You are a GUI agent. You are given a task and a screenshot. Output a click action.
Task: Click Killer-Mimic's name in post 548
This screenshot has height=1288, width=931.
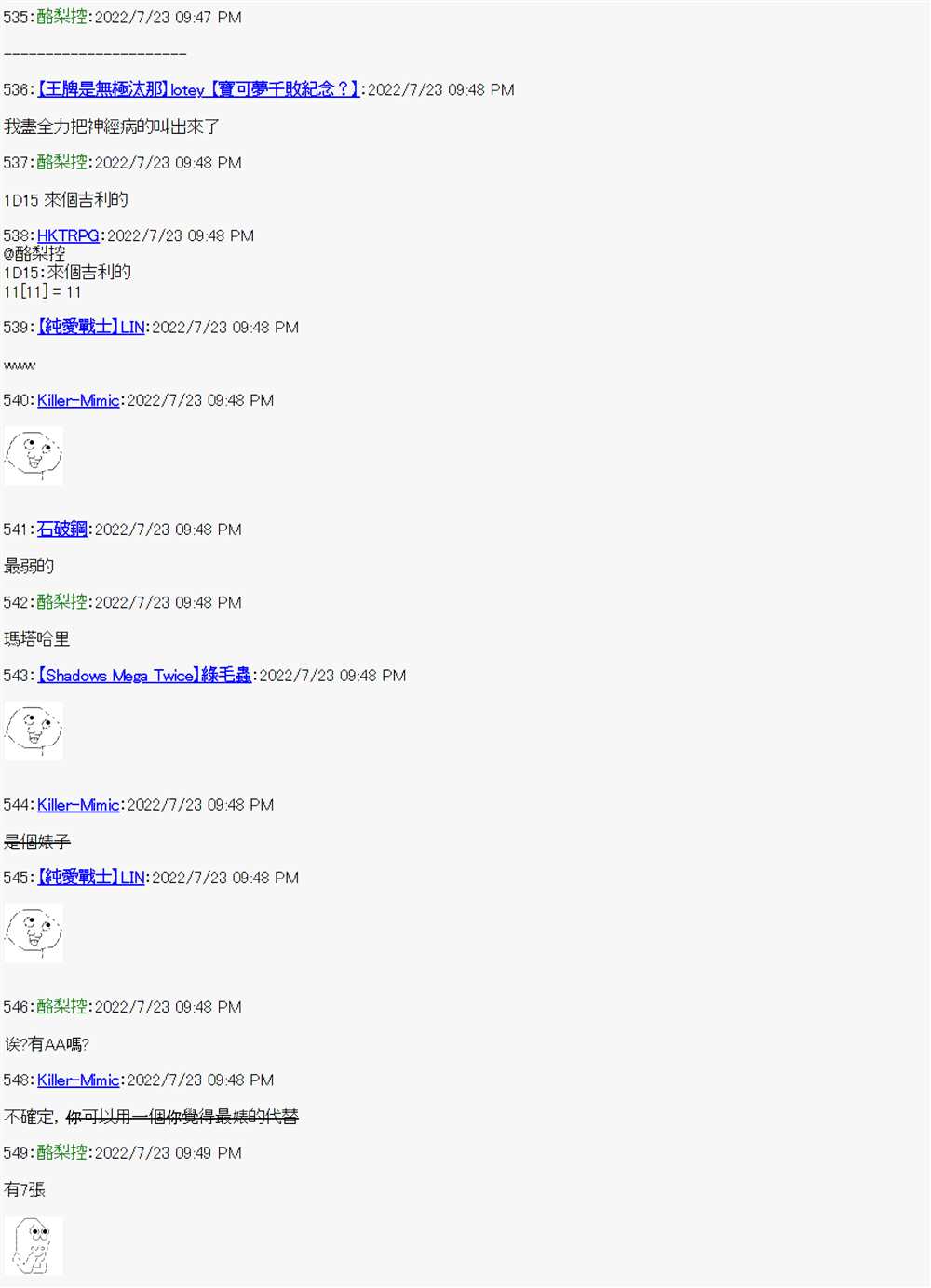(78, 1080)
